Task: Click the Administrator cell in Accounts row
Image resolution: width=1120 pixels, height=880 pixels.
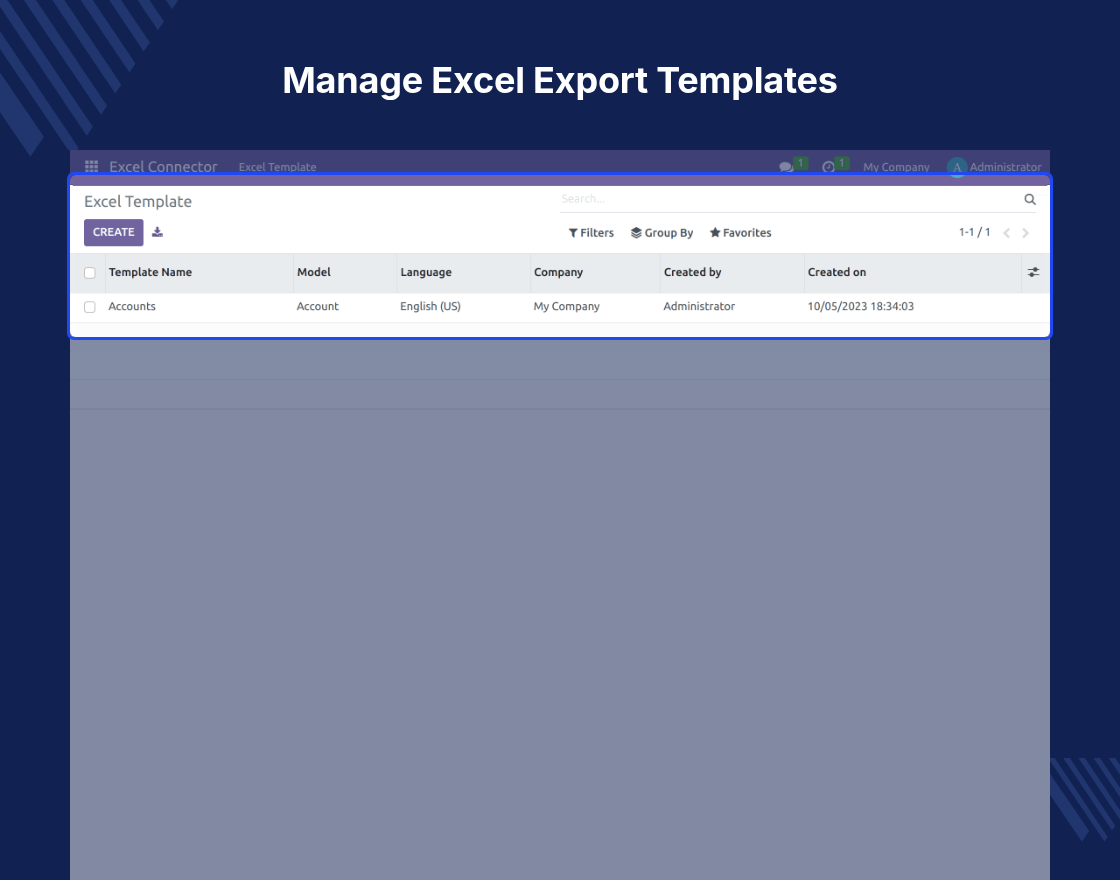Action: [x=699, y=306]
